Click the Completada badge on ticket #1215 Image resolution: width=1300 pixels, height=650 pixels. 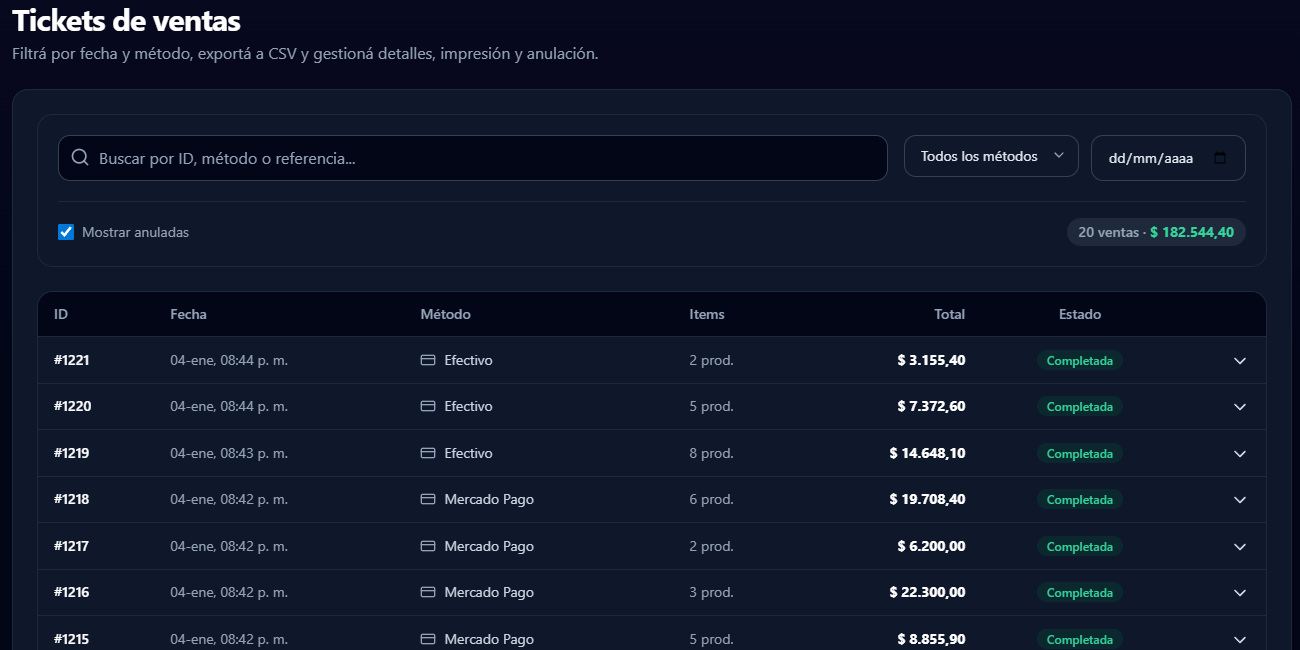coord(1080,639)
